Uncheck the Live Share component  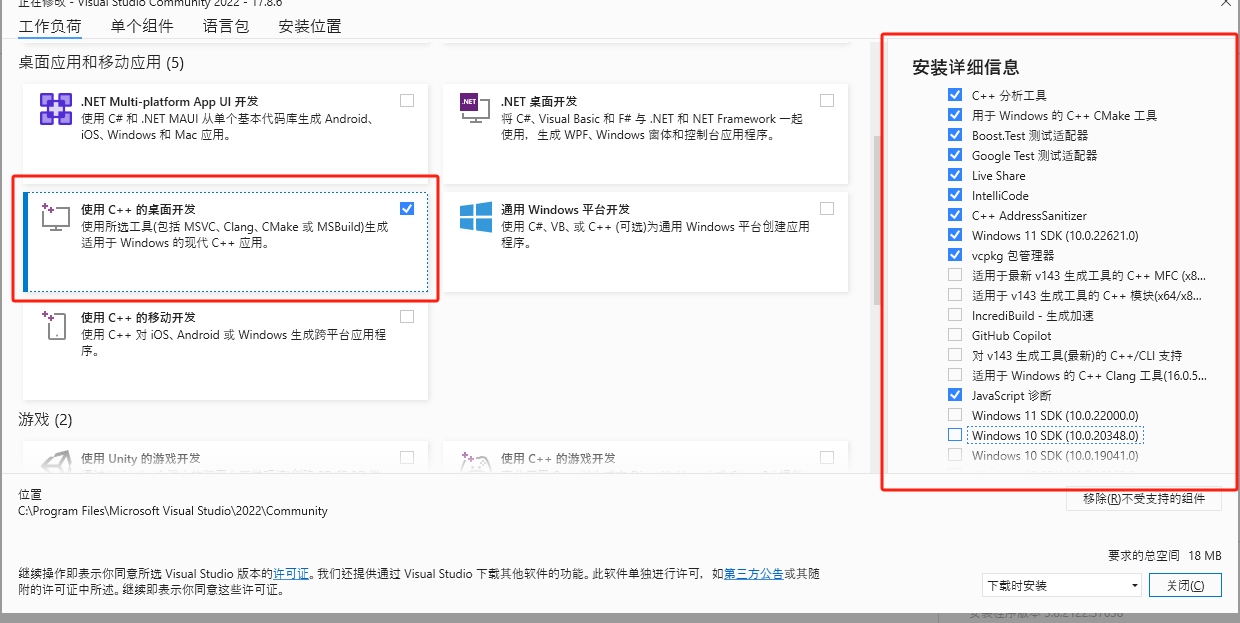click(x=954, y=175)
